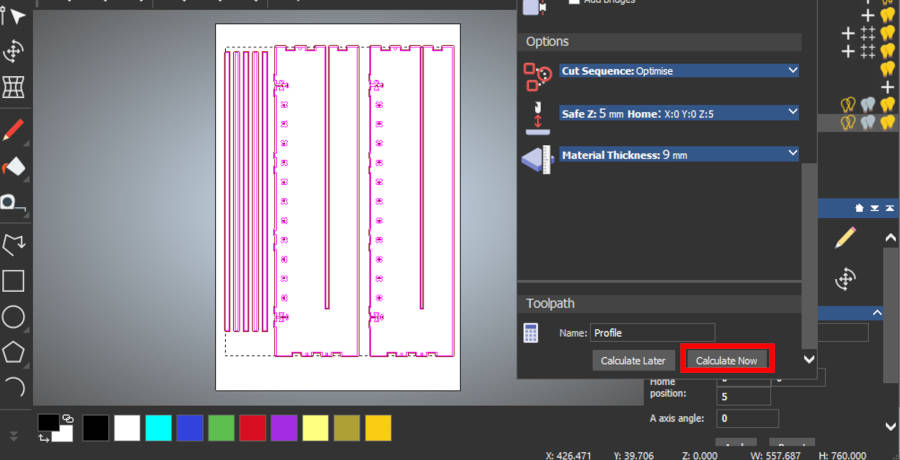The width and height of the screenshot is (900, 460).
Task: Collapse section with up chevron beside pencil icon
Action: click(890, 237)
